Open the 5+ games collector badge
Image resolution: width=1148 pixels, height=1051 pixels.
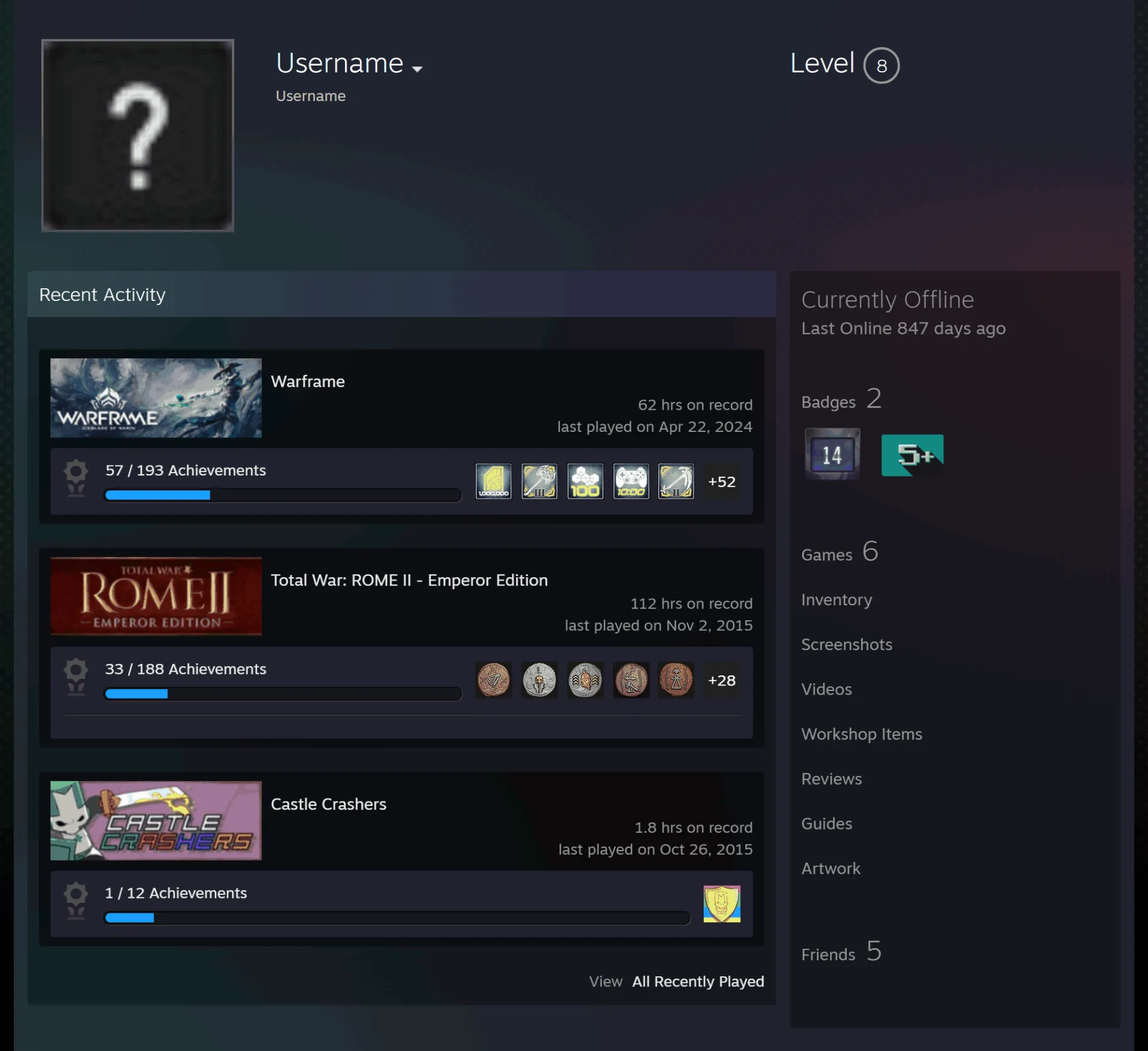(912, 455)
